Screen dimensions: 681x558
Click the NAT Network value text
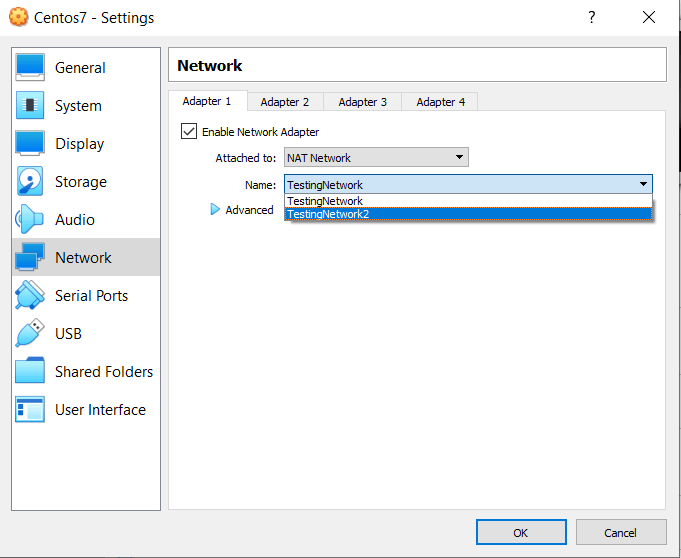tap(319, 158)
